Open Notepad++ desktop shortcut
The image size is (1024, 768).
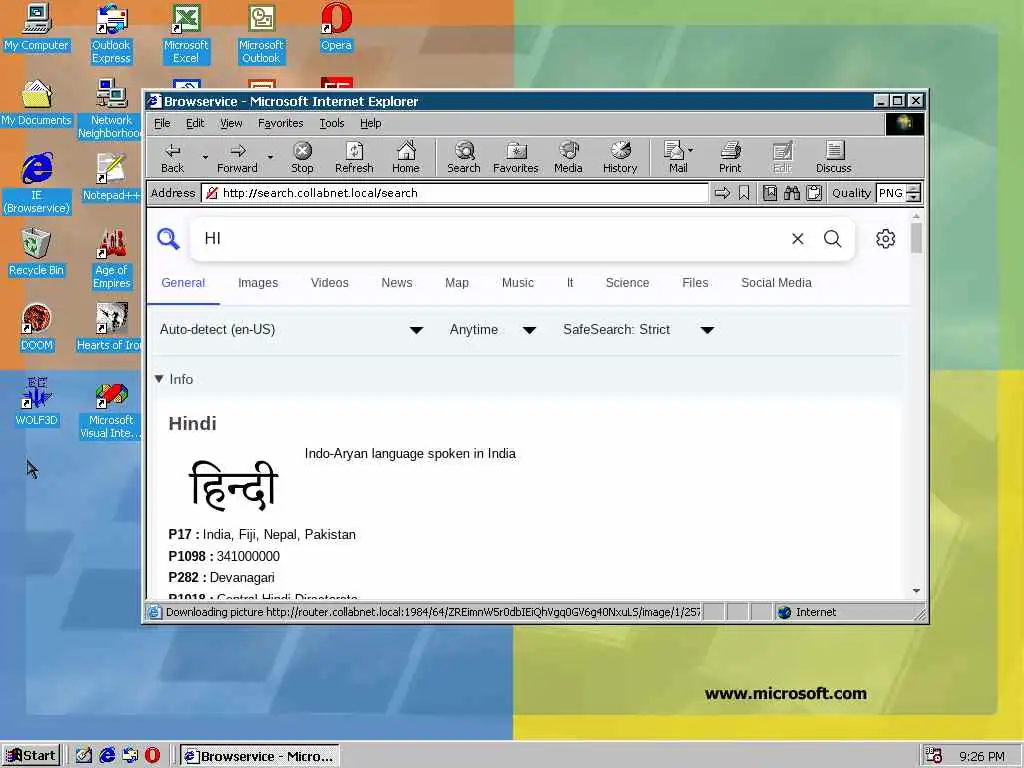point(111,178)
